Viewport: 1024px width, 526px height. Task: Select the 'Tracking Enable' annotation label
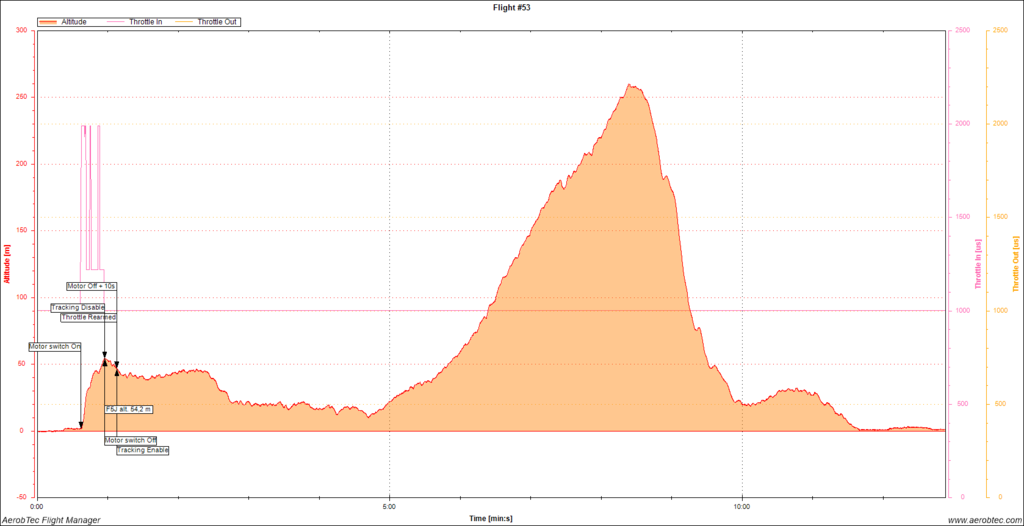[142, 450]
